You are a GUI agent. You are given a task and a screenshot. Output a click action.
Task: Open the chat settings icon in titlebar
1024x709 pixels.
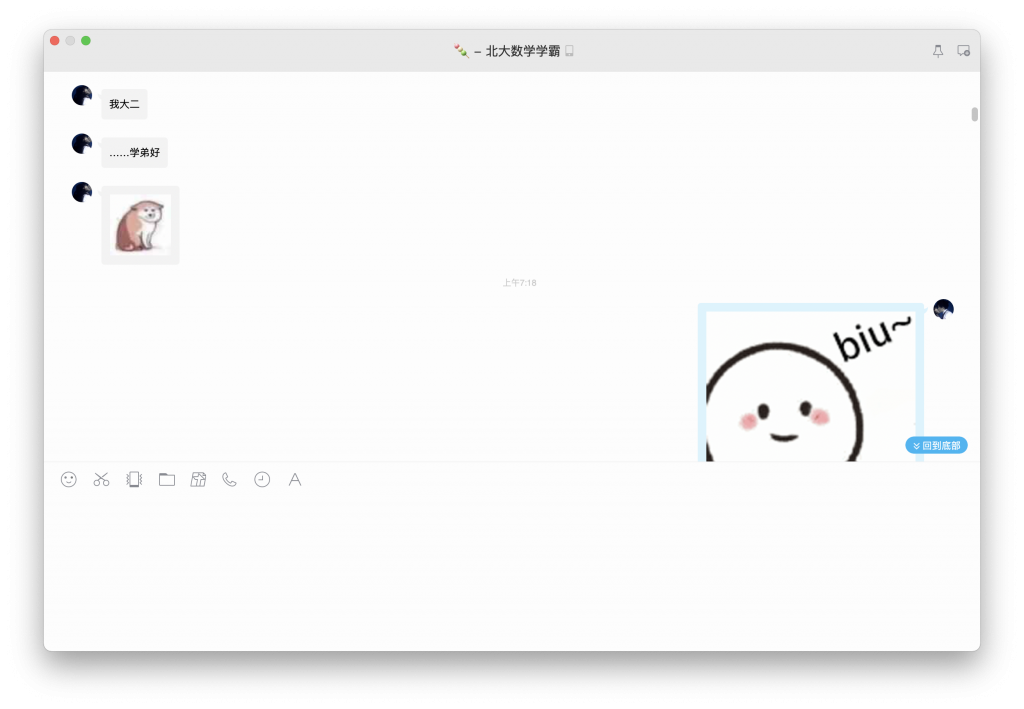963,49
